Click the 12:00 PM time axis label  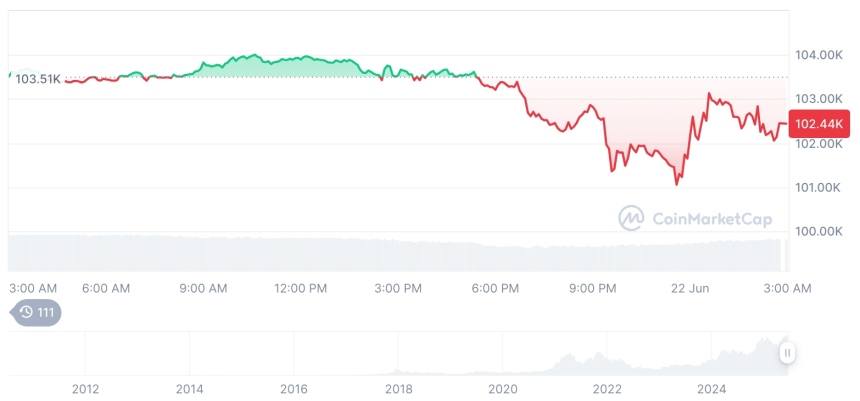300,288
